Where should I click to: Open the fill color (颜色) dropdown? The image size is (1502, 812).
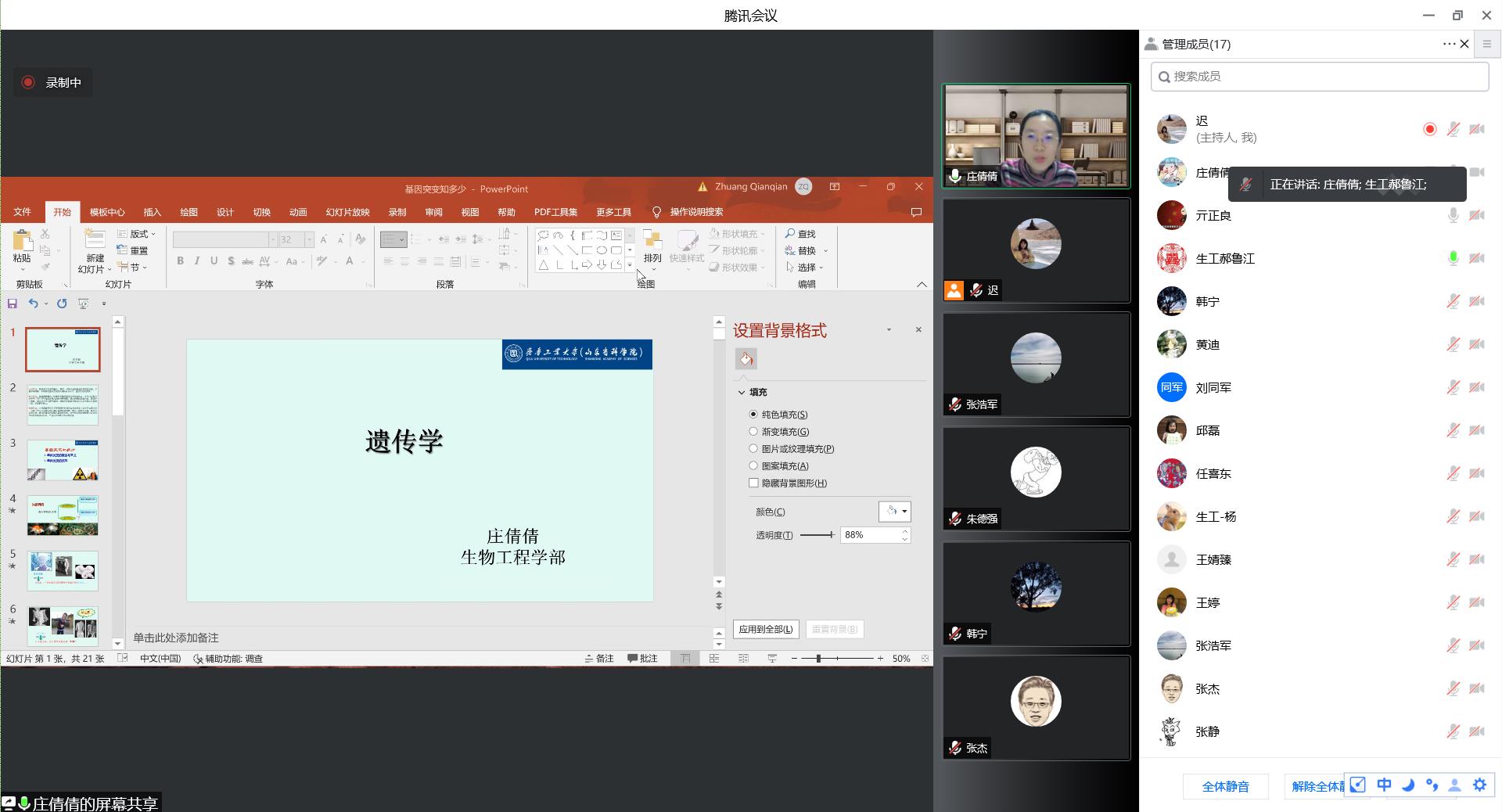pos(895,512)
